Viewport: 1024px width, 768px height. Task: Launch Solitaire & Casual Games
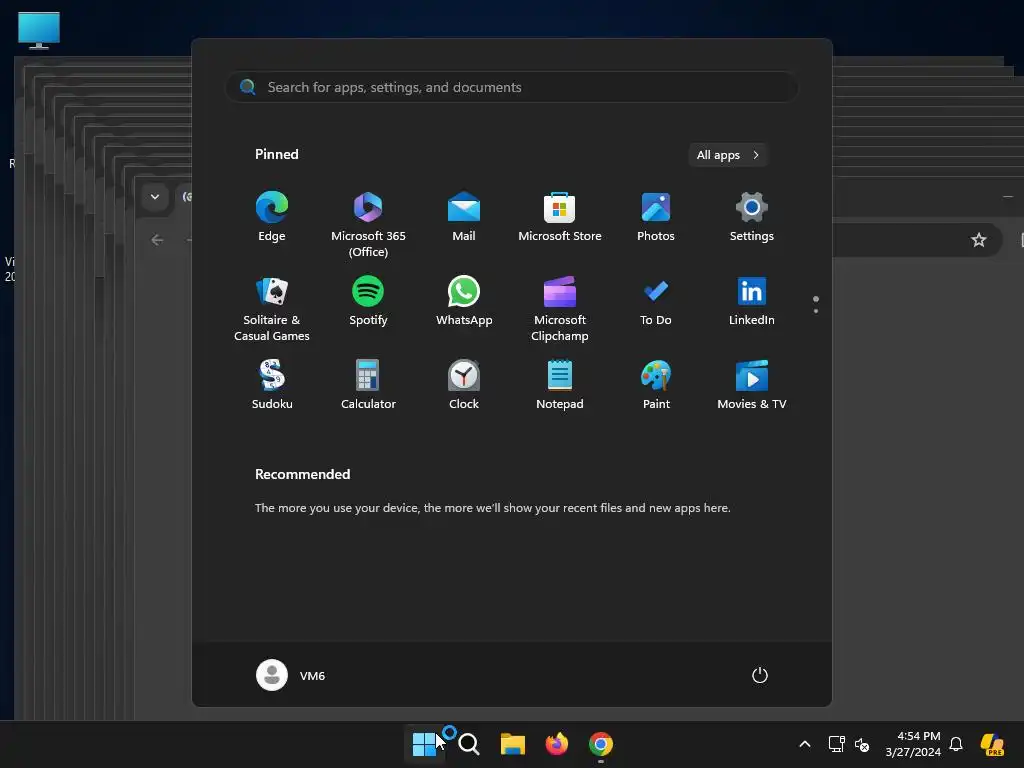click(272, 309)
